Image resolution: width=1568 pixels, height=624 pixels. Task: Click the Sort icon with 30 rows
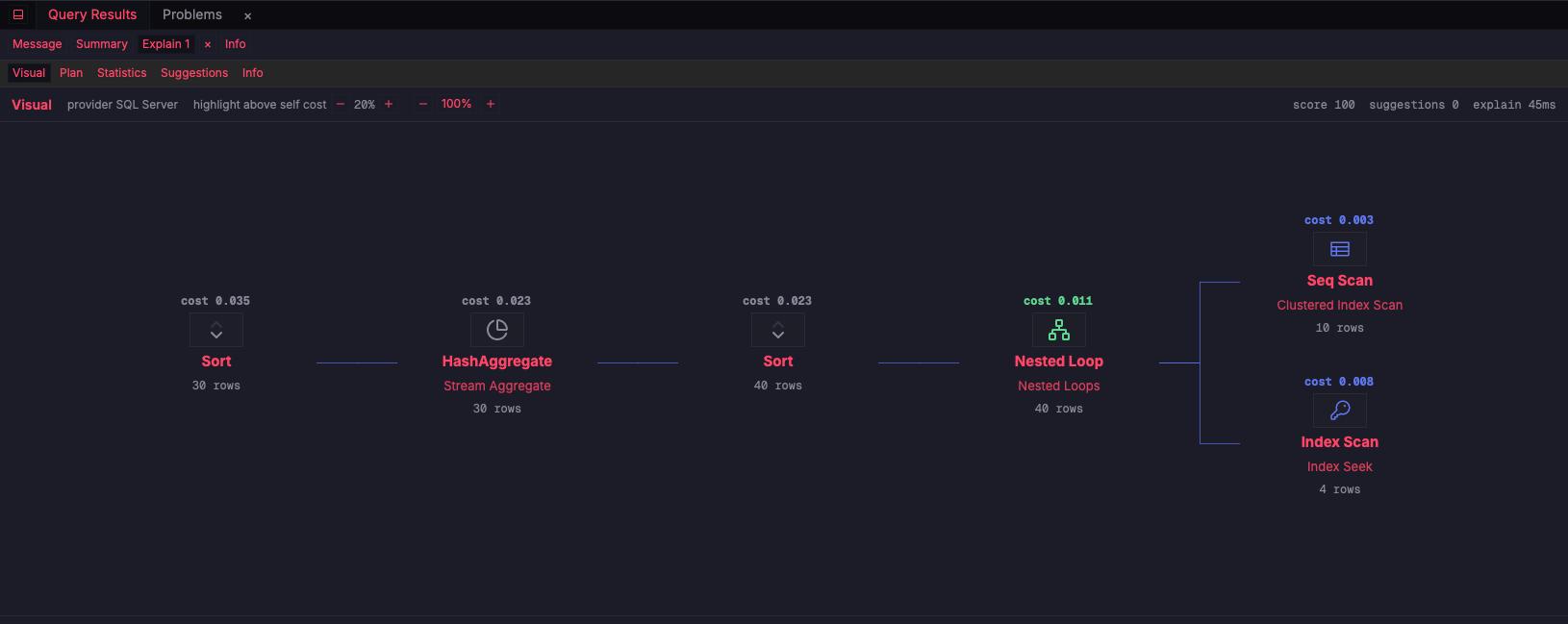tap(216, 331)
